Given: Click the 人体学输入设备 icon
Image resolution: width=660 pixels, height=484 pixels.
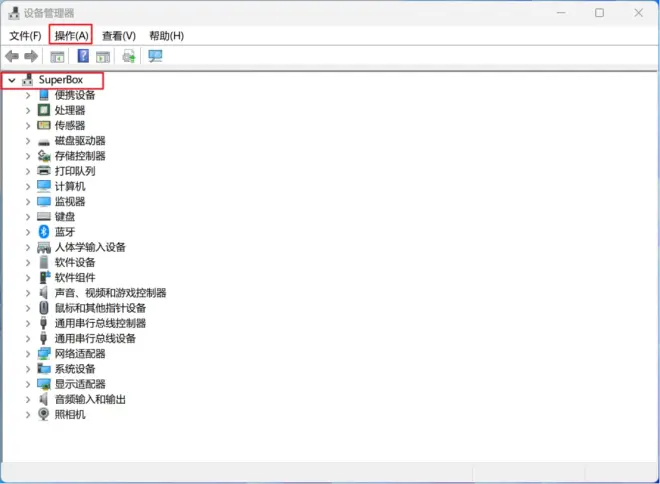Looking at the screenshot, I should [x=44, y=247].
